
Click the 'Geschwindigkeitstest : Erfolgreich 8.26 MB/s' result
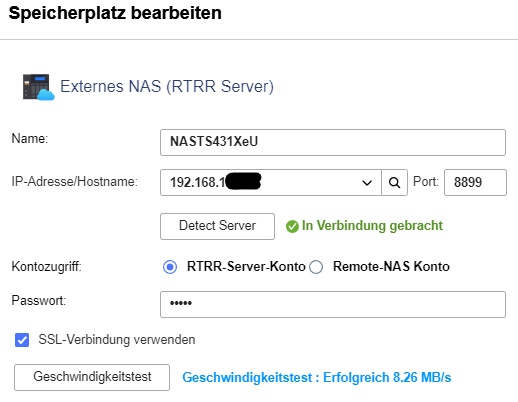point(317,377)
